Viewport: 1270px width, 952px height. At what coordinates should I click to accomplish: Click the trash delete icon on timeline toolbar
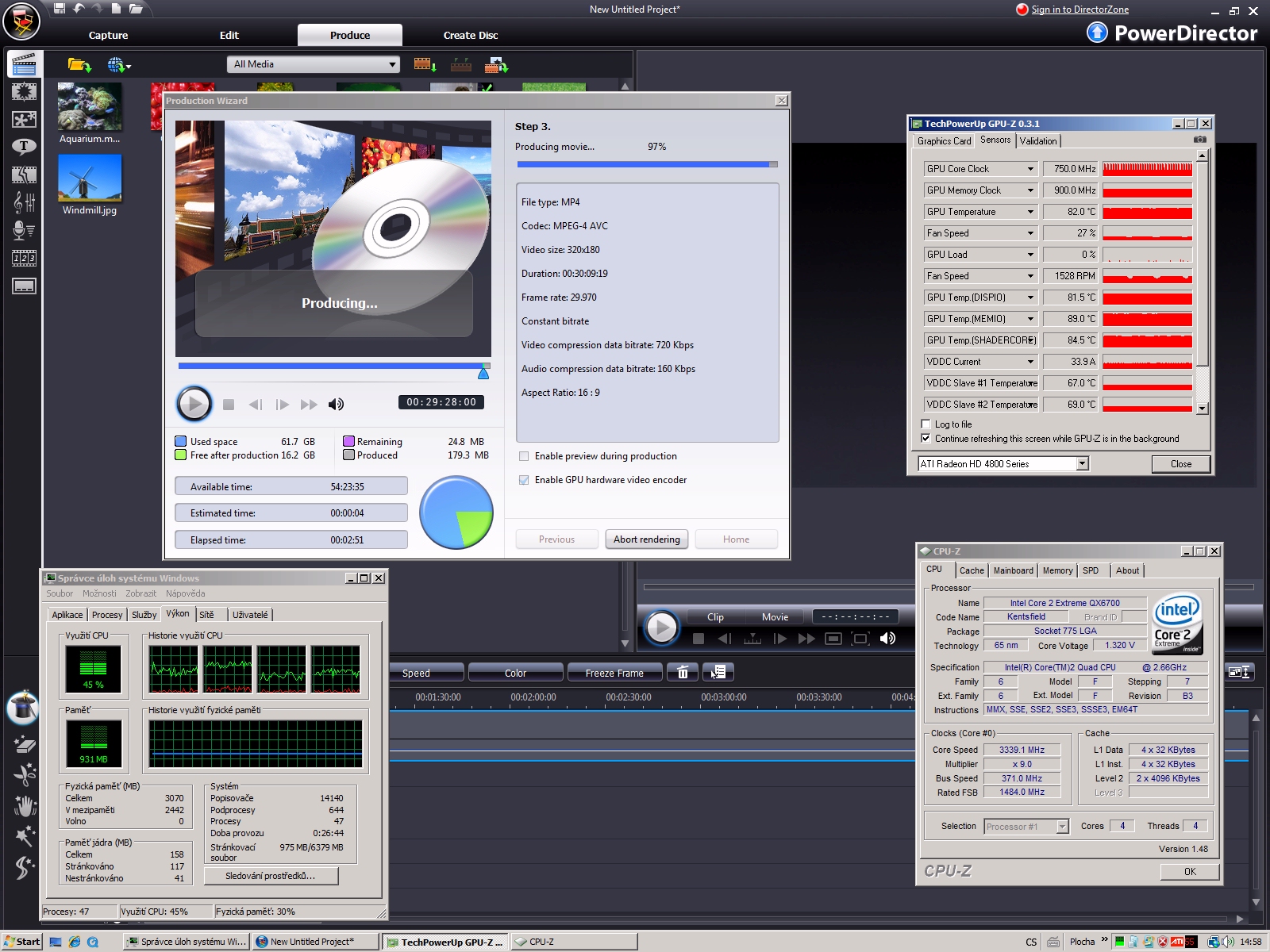click(x=683, y=673)
